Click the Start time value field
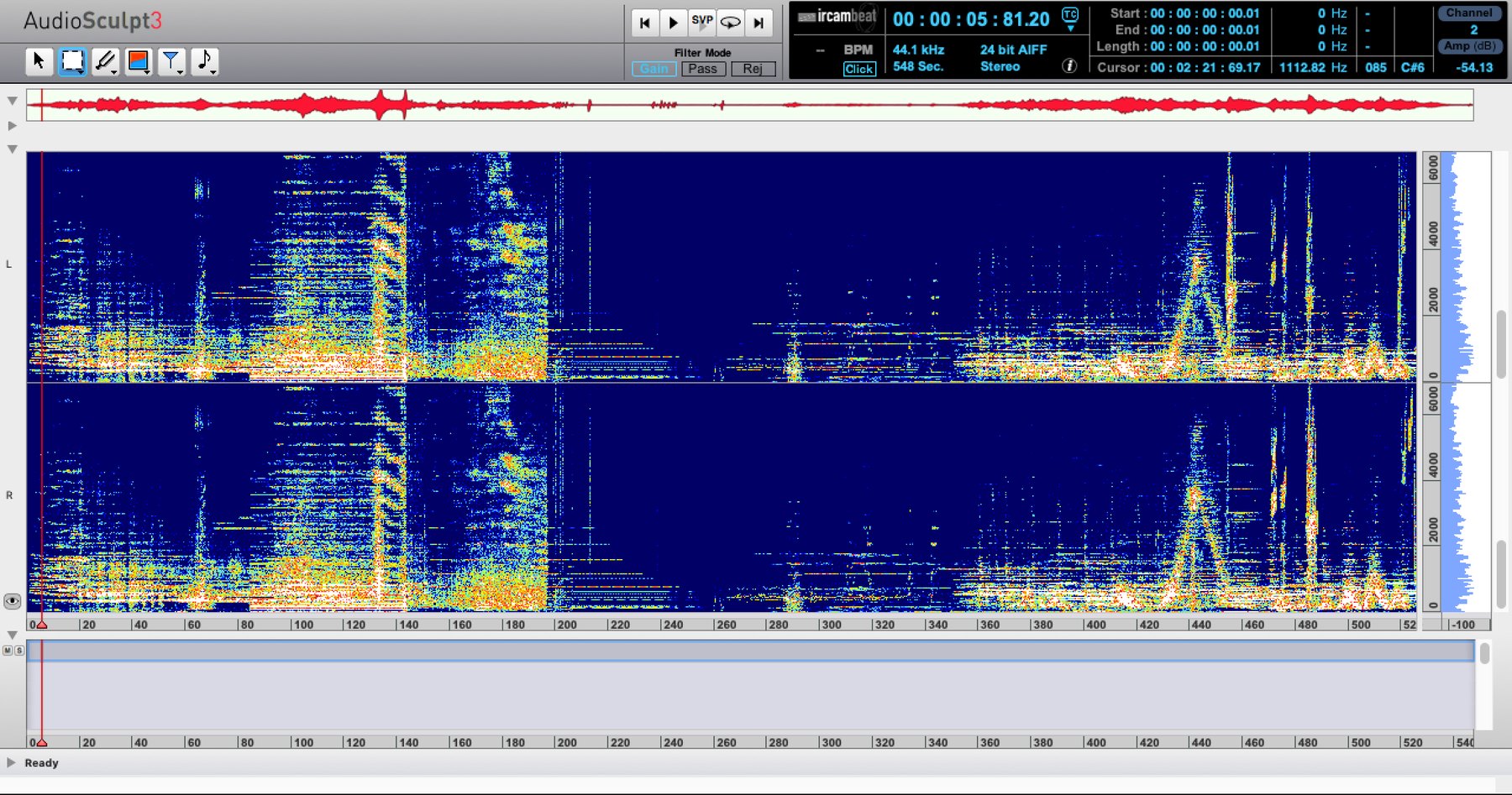The height and width of the screenshot is (795, 1512). 1205,13
